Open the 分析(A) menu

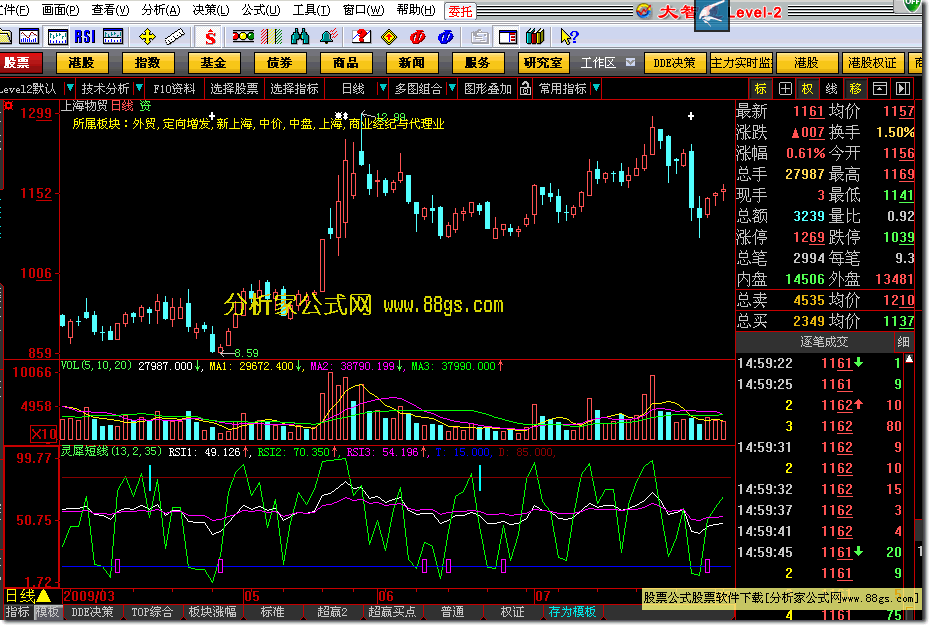pos(160,10)
